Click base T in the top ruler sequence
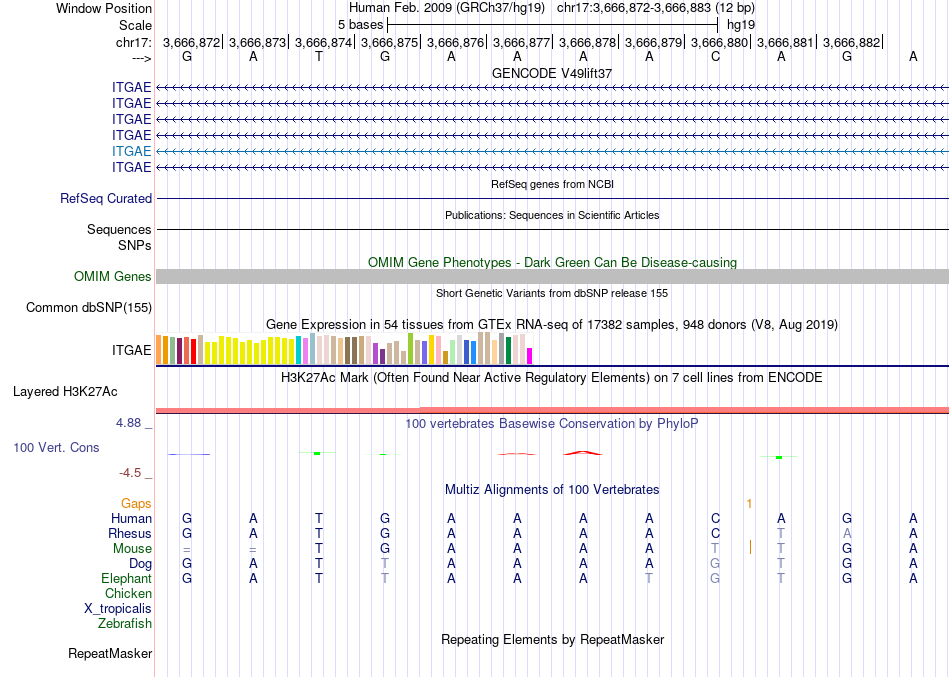 click(x=319, y=56)
